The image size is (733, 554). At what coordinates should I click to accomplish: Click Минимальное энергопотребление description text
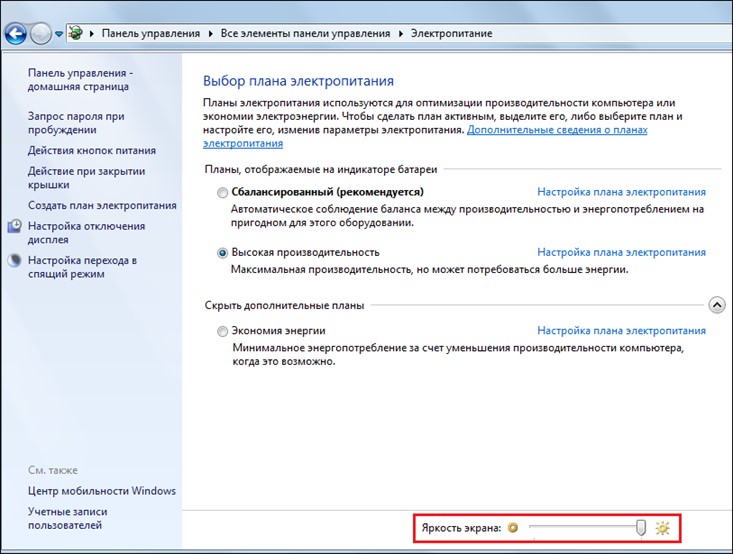click(458, 355)
